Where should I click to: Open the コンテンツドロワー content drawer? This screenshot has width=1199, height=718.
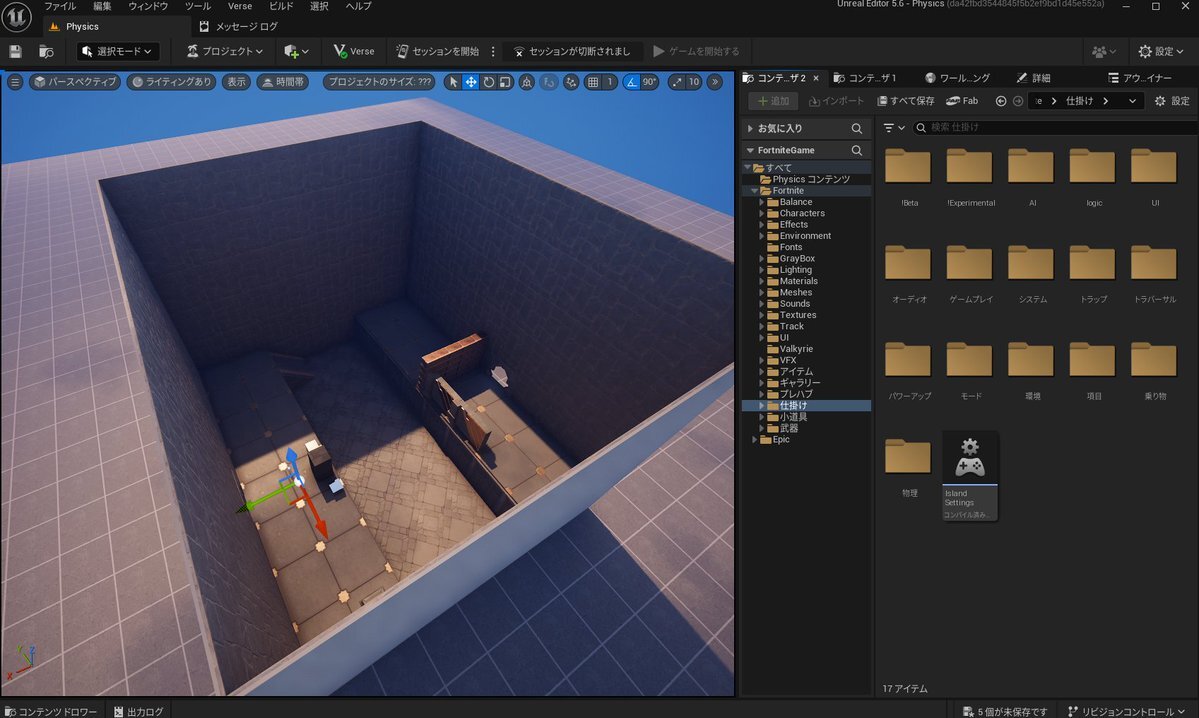(51, 711)
